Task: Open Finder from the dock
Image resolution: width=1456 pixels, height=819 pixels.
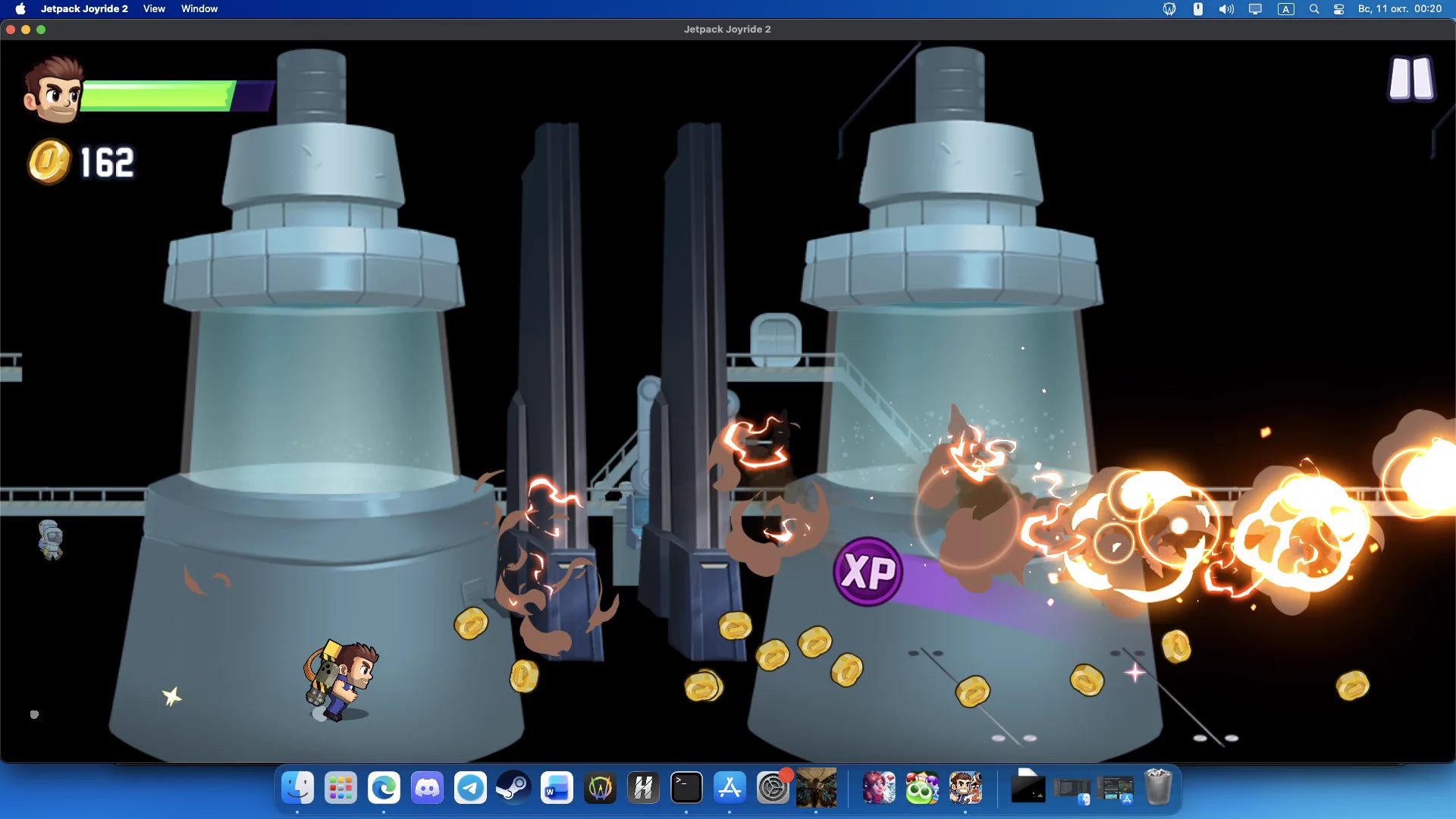Action: coord(297,788)
